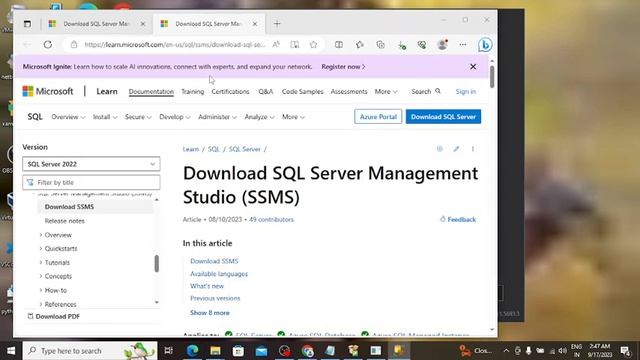Viewport: 640px width, 360px height.
Task: Open the Mail app from the taskbar
Action: pyautogui.click(x=261, y=351)
